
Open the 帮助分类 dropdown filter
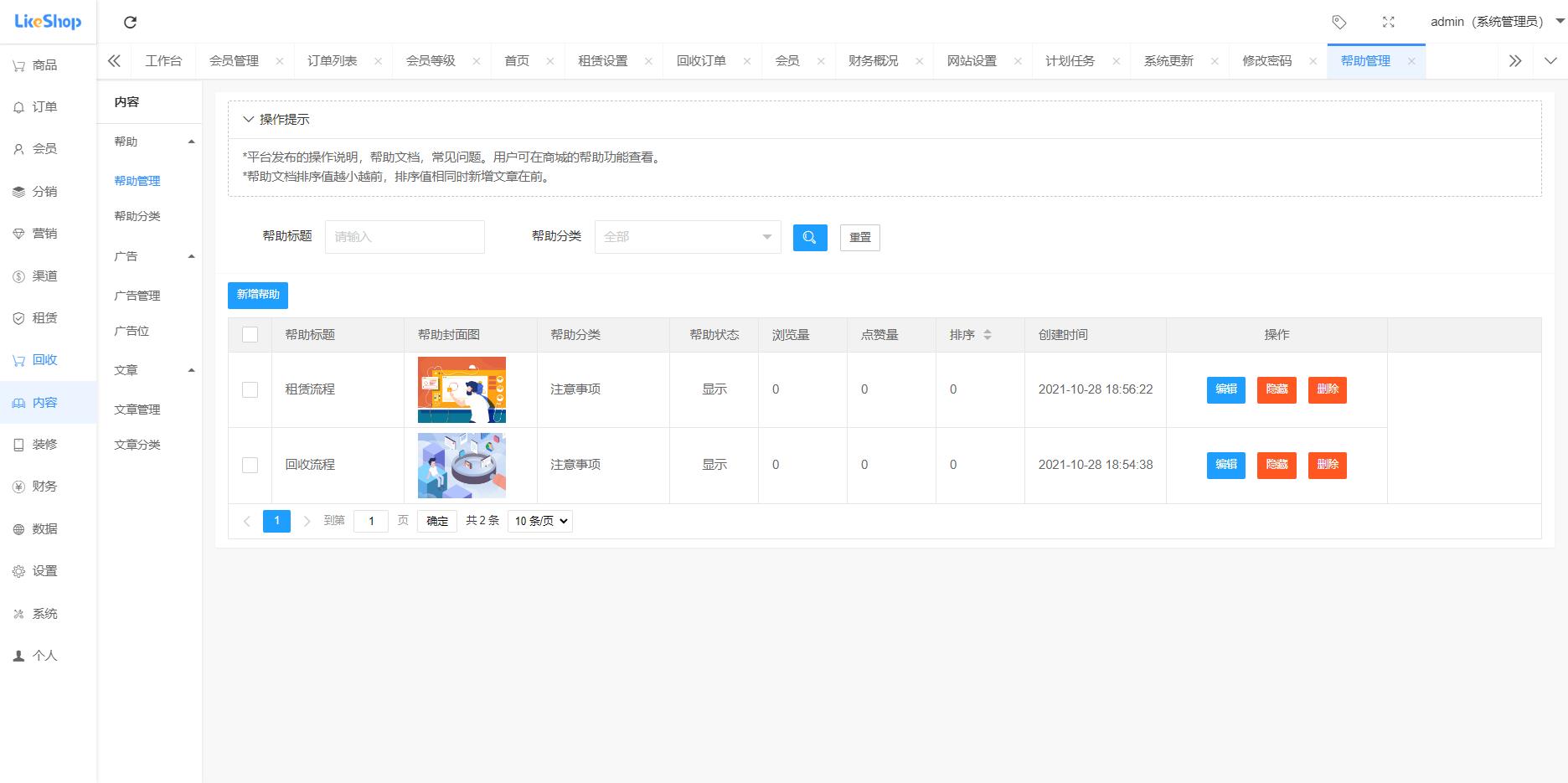click(687, 237)
